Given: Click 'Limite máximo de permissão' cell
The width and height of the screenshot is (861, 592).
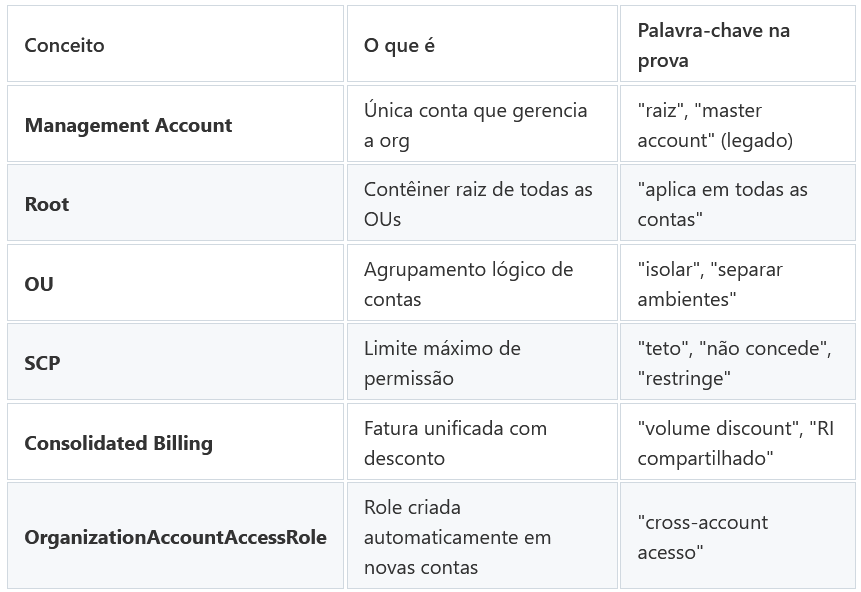Looking at the screenshot, I should [482, 362].
